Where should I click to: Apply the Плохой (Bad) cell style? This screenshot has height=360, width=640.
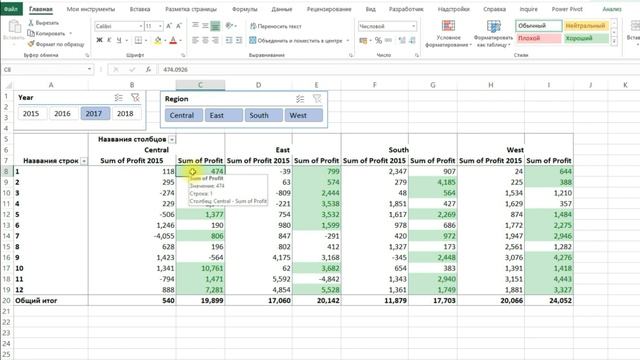coord(539,38)
